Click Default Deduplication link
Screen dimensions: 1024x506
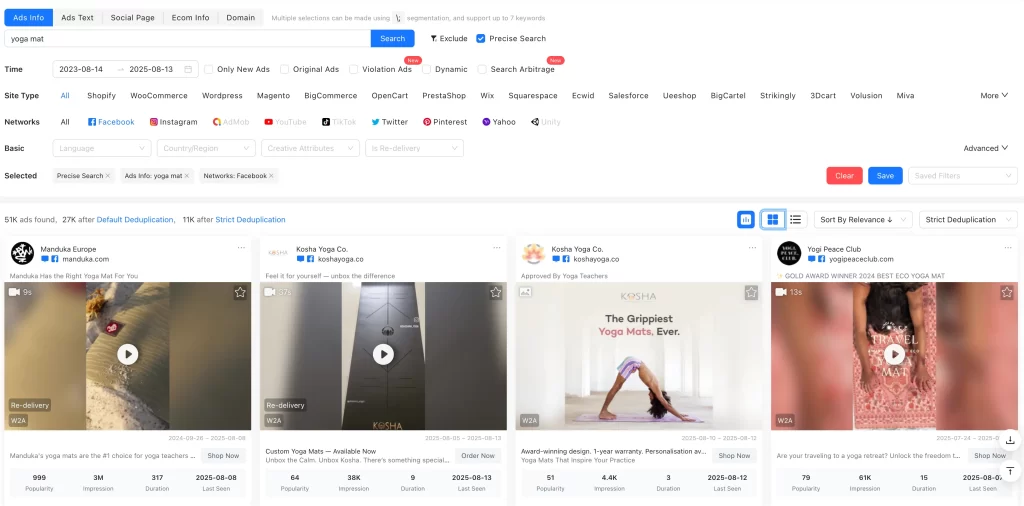point(135,220)
